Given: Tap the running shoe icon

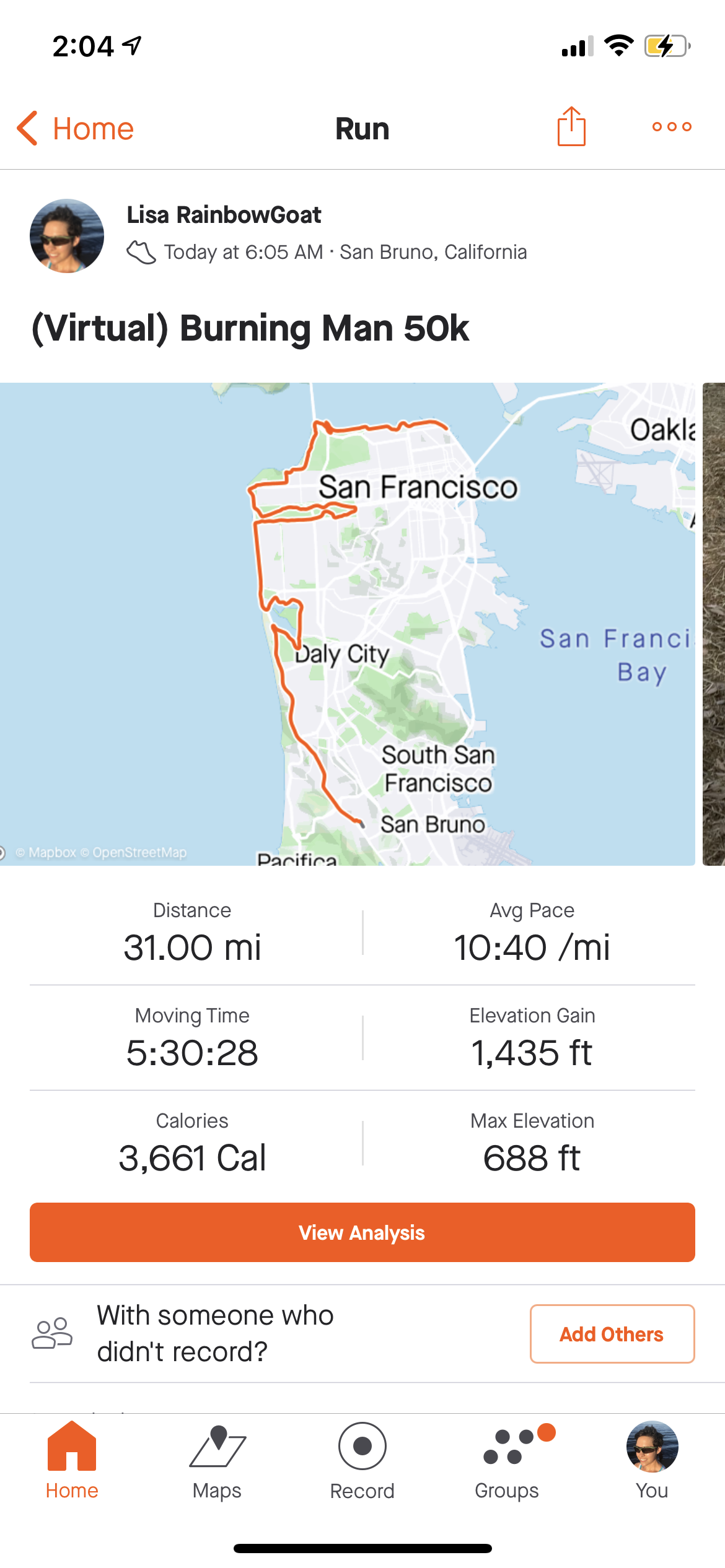Looking at the screenshot, I should (141, 252).
